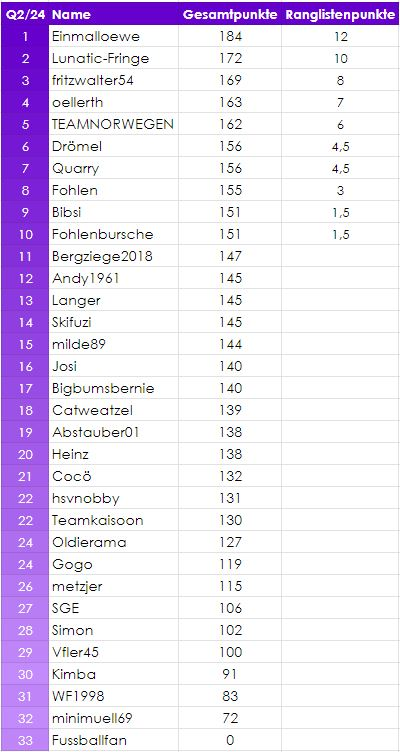Select the hsvnobby name cell

(x=114, y=499)
